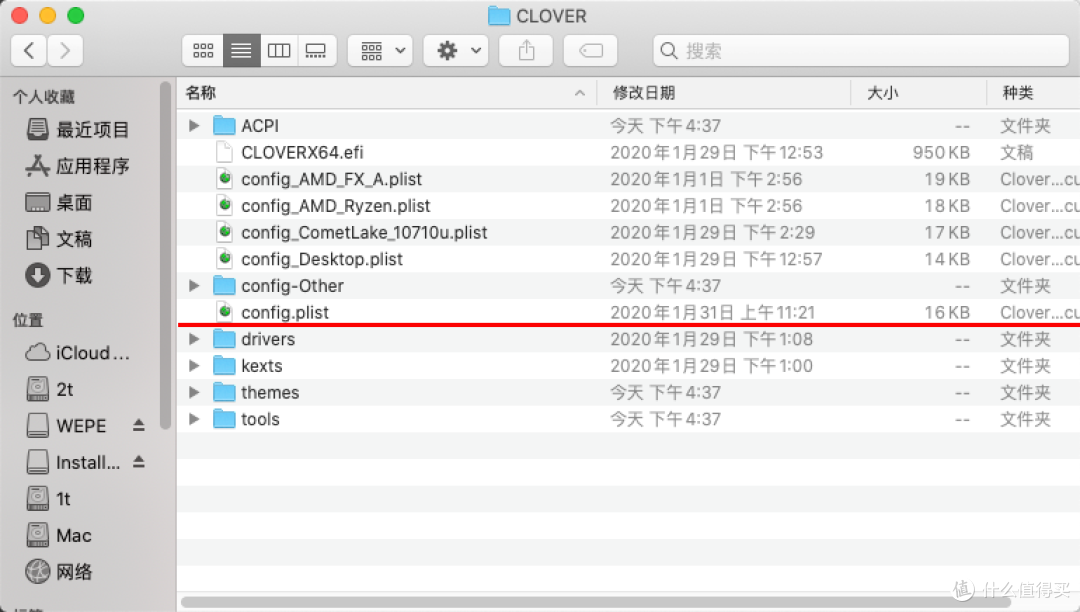This screenshot has width=1080, height=612.
Task: Open the gear action menu
Action: click(x=456, y=50)
